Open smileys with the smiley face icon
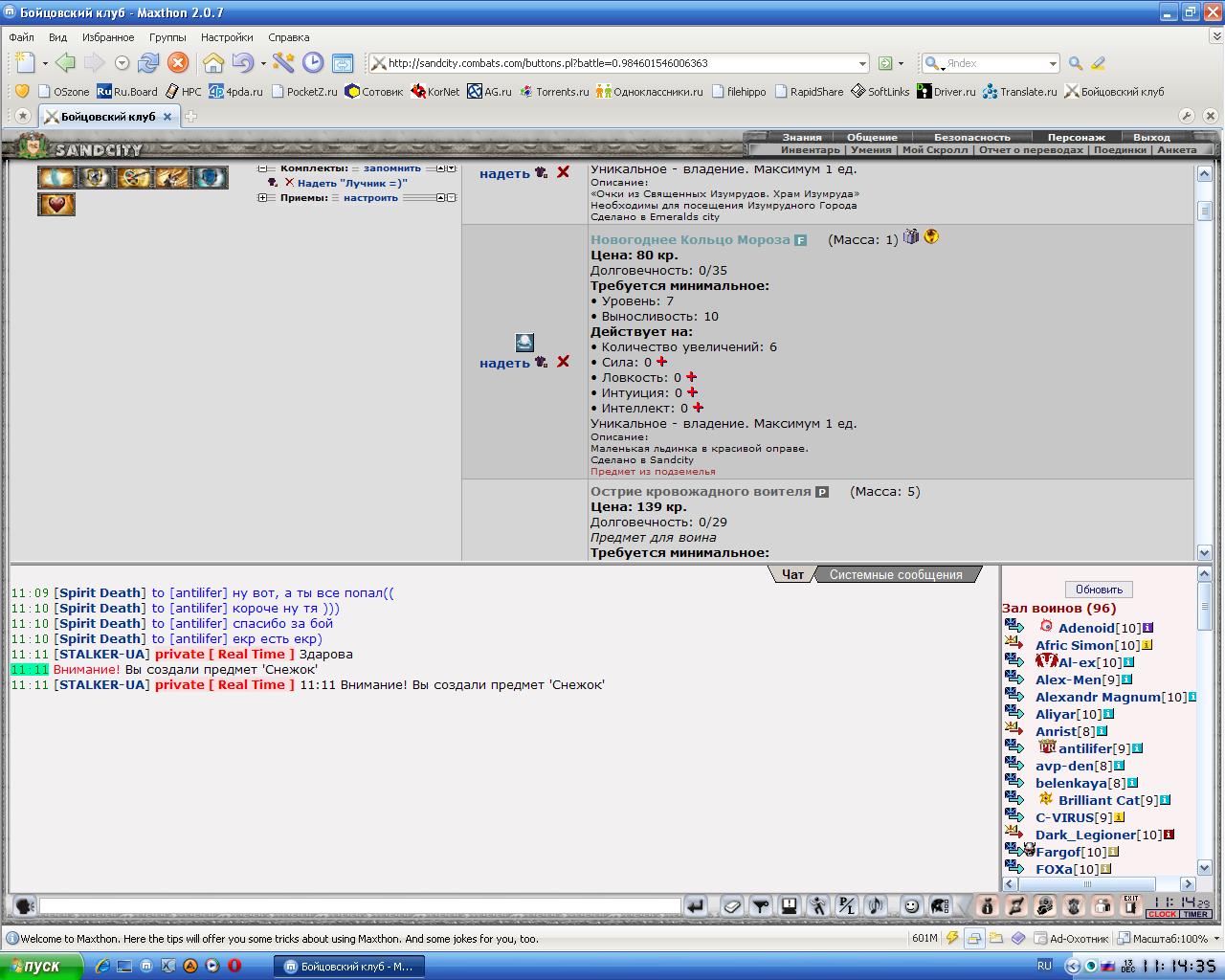This screenshot has height=980, width=1225. click(x=912, y=905)
